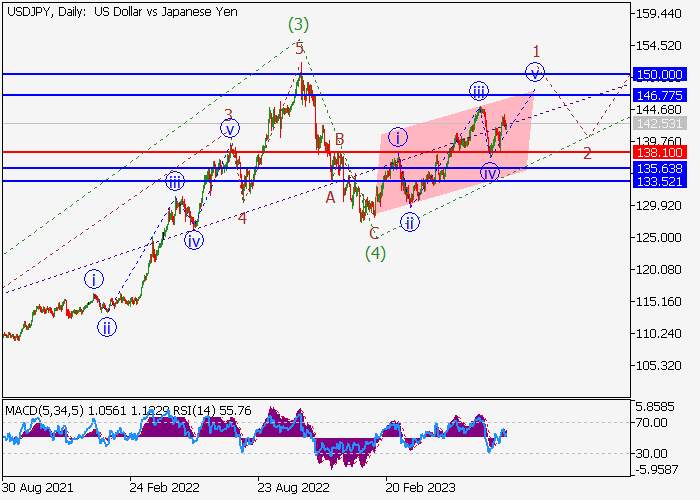
Task: Click the 70.00 RSI level value
Action: tap(651, 422)
